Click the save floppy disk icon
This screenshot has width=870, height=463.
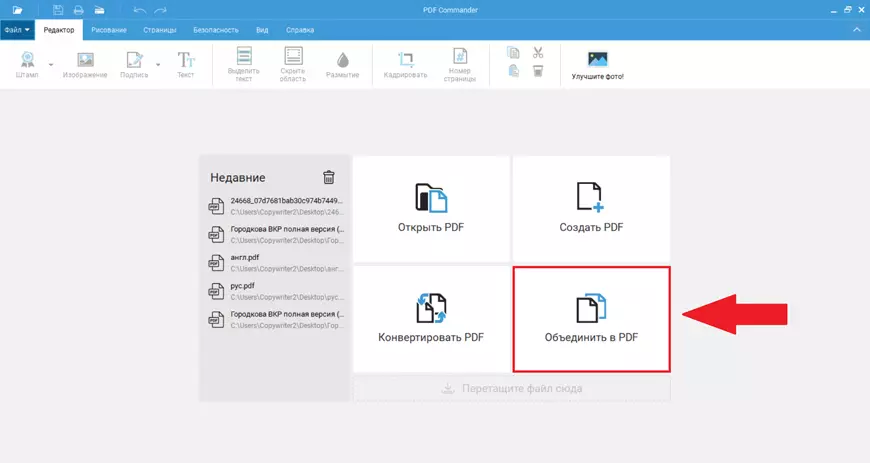[x=58, y=10]
